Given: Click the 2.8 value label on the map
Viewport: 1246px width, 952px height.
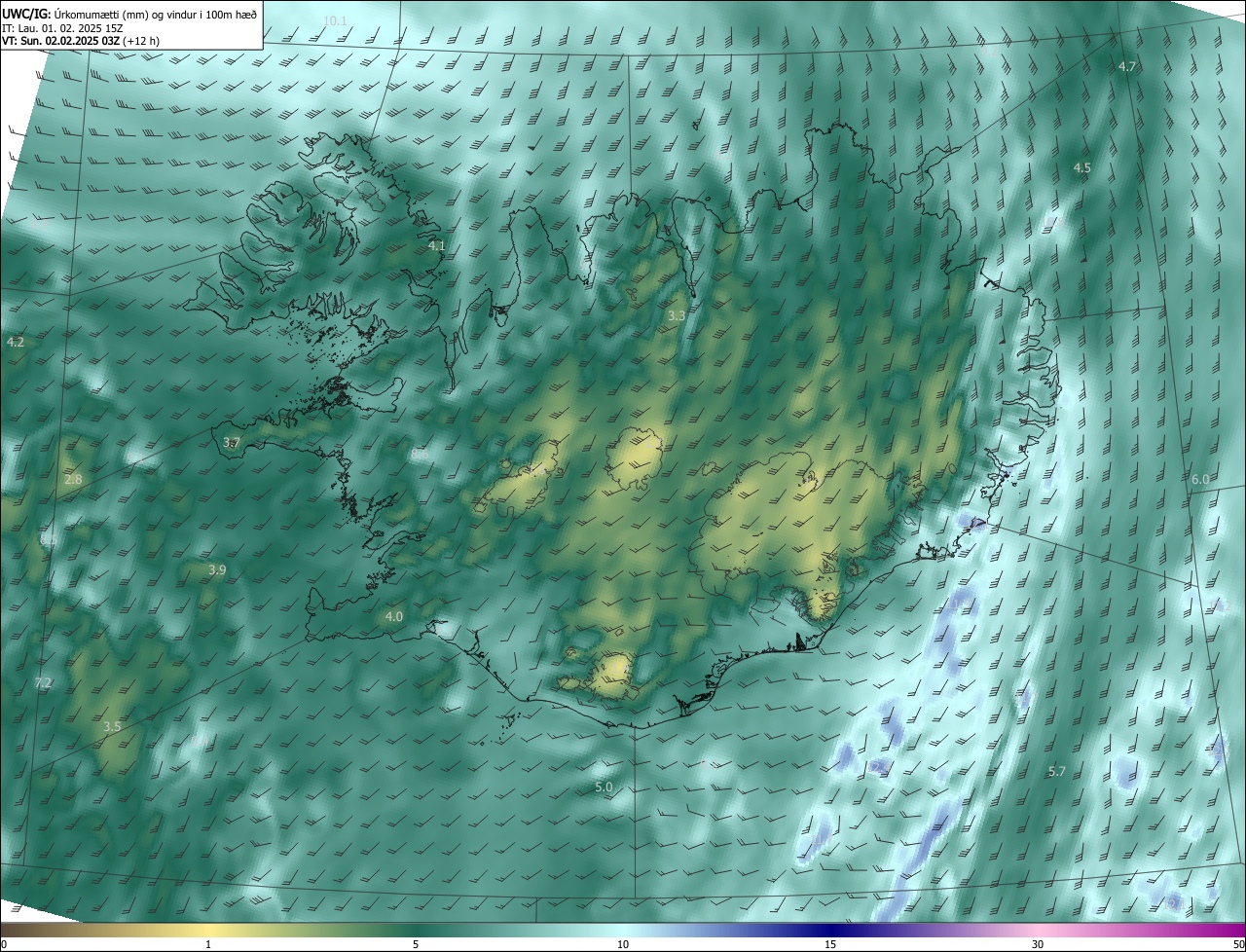Looking at the screenshot, I should tap(73, 480).
